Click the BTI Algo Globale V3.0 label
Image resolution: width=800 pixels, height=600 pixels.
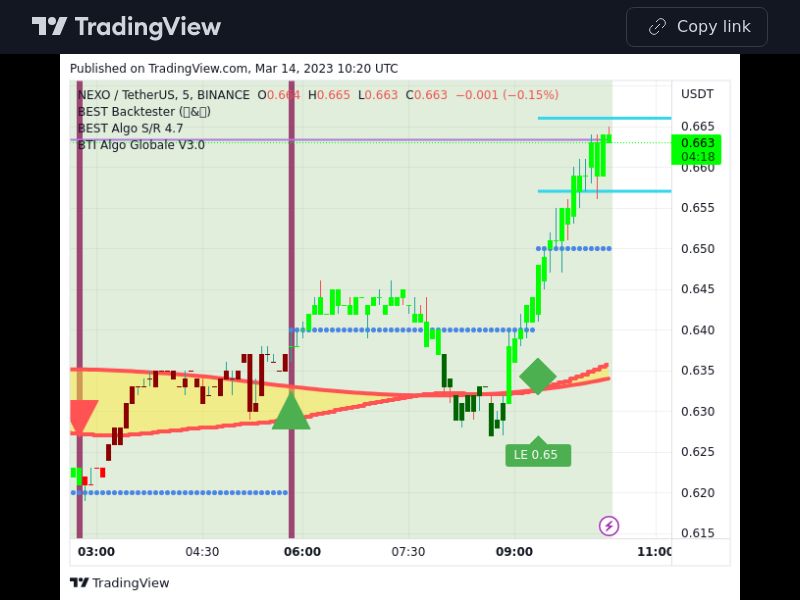141,145
